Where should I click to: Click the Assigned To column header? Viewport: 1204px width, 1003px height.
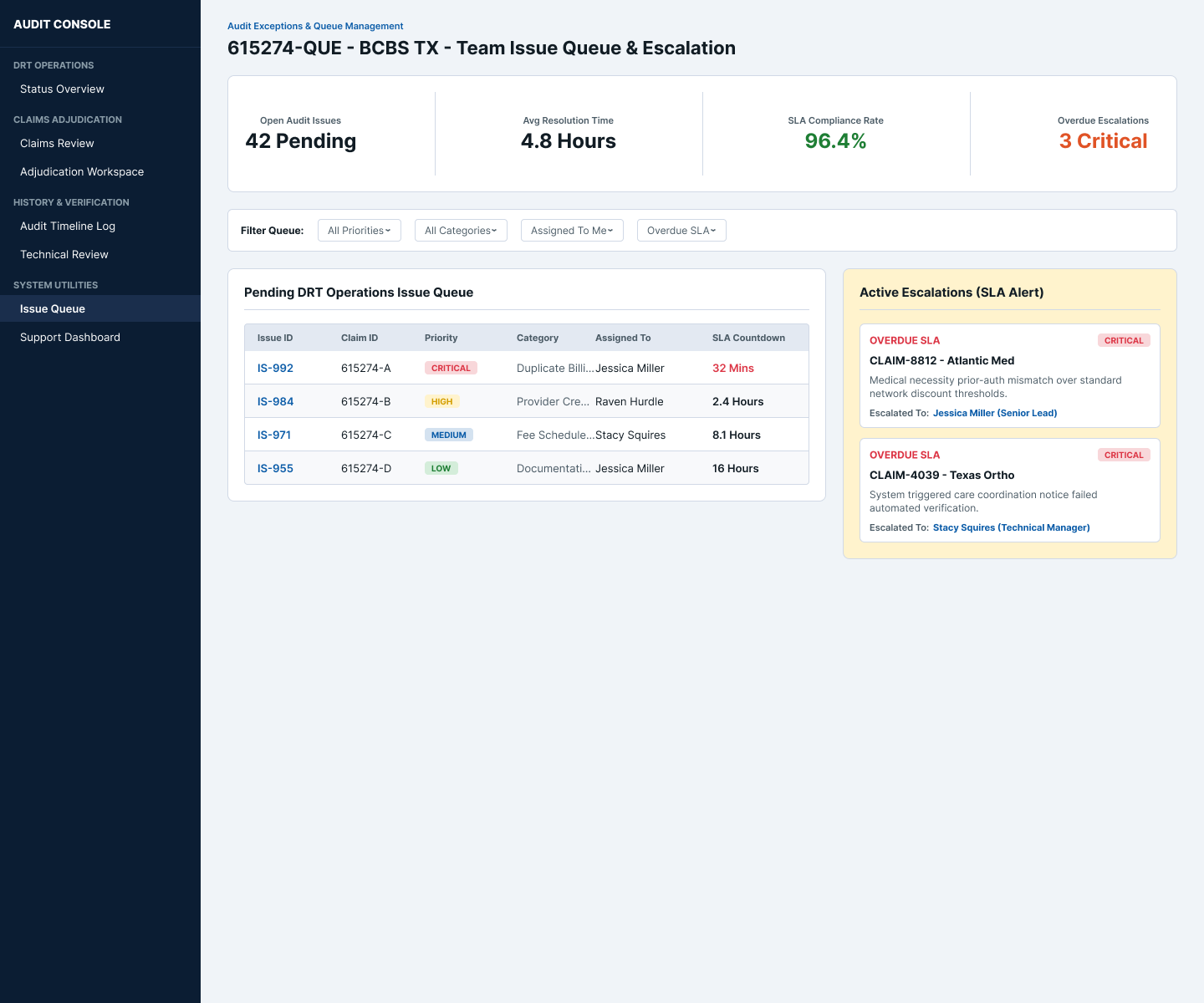click(623, 338)
